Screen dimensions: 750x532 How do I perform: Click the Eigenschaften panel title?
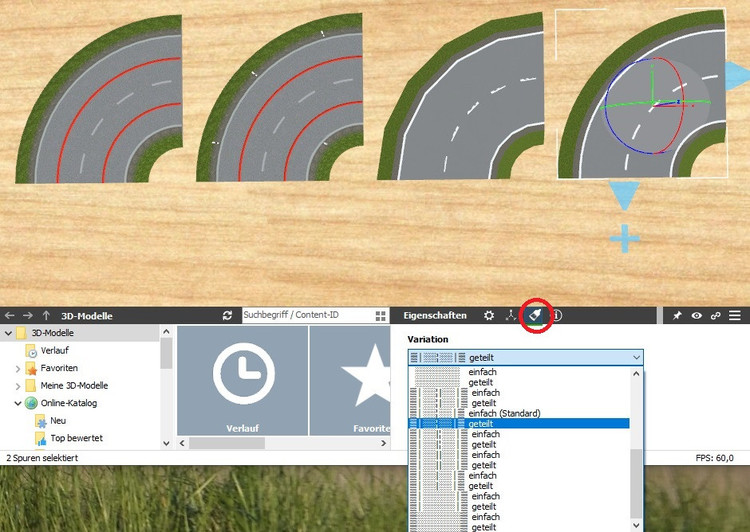click(x=435, y=316)
